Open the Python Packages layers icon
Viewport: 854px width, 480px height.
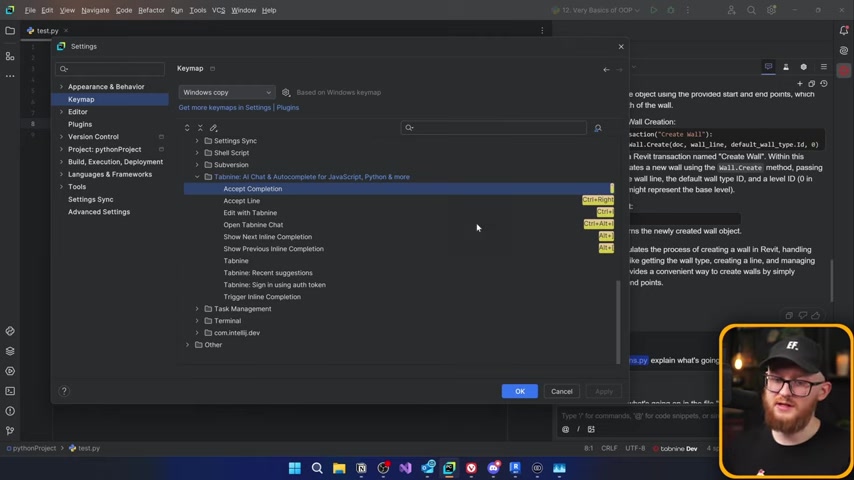10,351
